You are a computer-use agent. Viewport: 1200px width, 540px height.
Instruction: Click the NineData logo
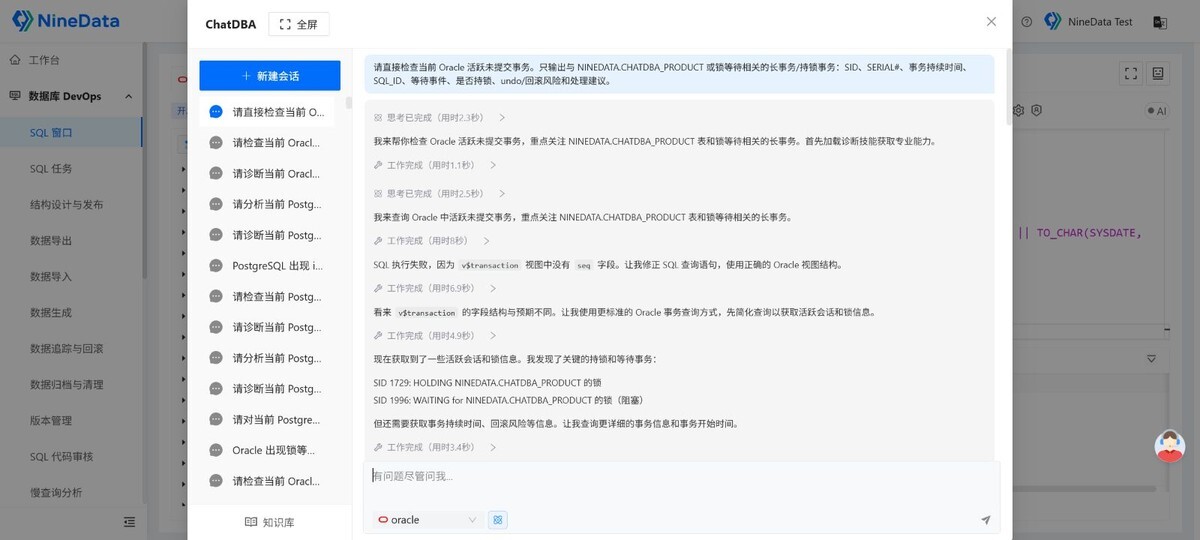[65, 20]
